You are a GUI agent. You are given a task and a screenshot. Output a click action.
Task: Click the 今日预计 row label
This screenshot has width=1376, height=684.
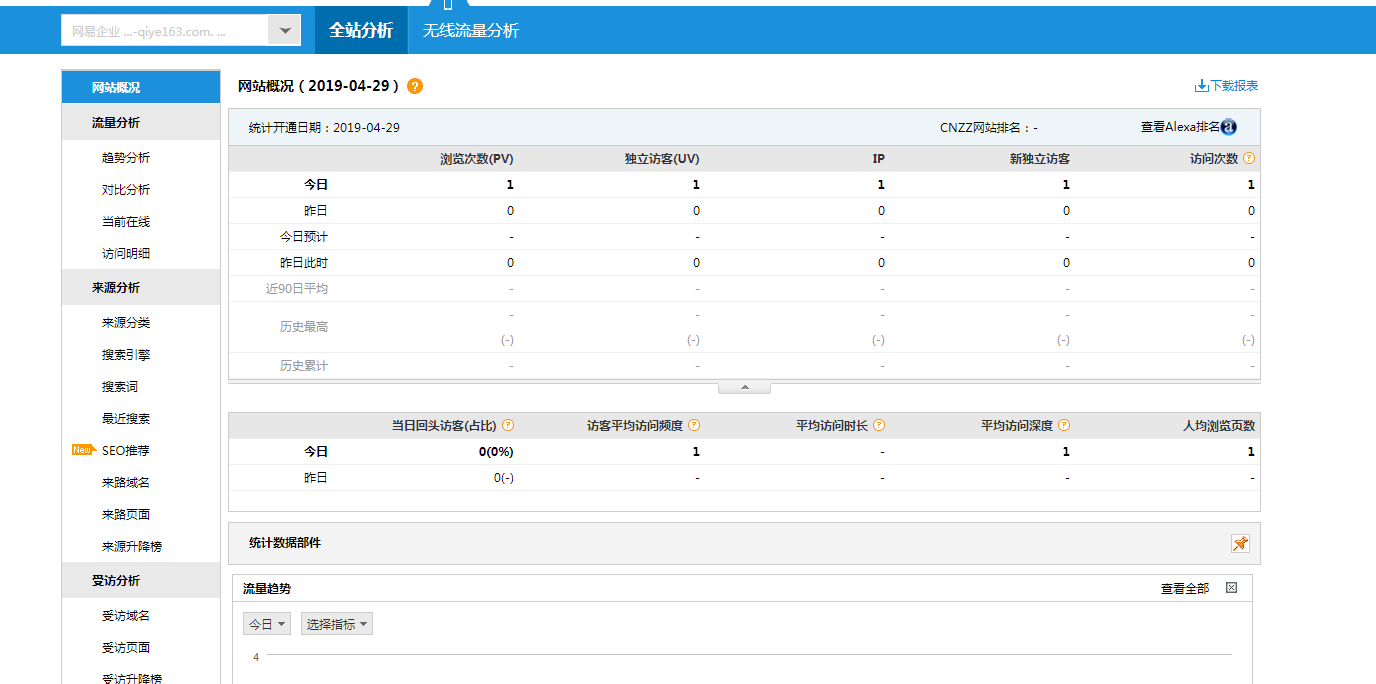pyautogui.click(x=304, y=237)
